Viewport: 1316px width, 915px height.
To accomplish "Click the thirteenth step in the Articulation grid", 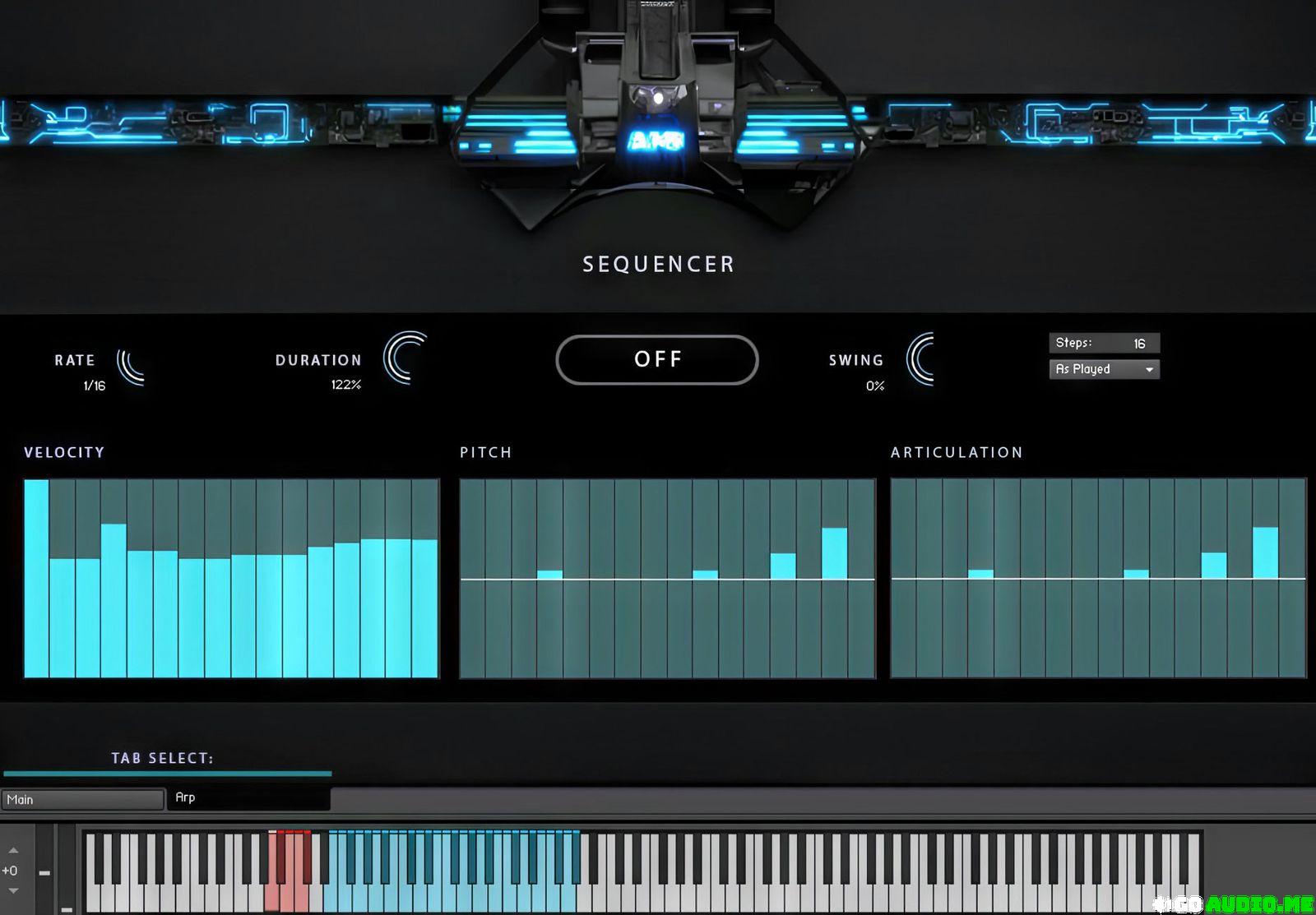I will [1213, 566].
